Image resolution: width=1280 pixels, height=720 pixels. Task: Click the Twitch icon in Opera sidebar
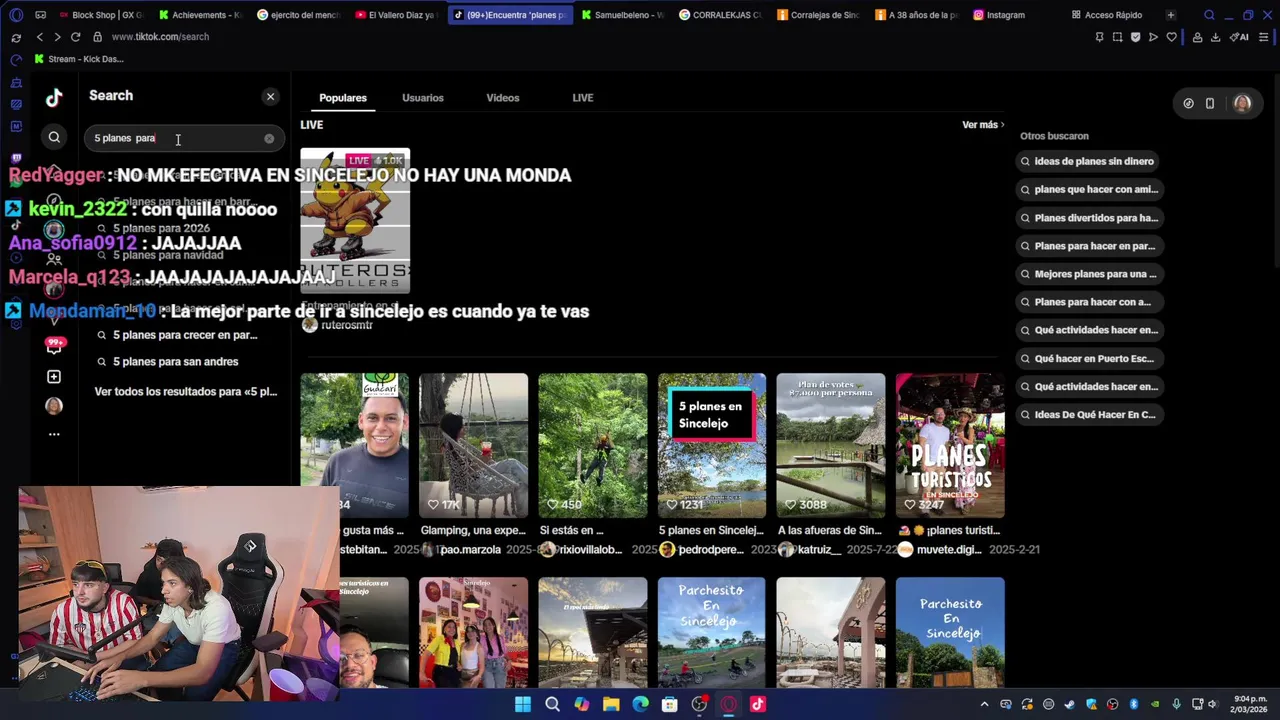(16, 158)
